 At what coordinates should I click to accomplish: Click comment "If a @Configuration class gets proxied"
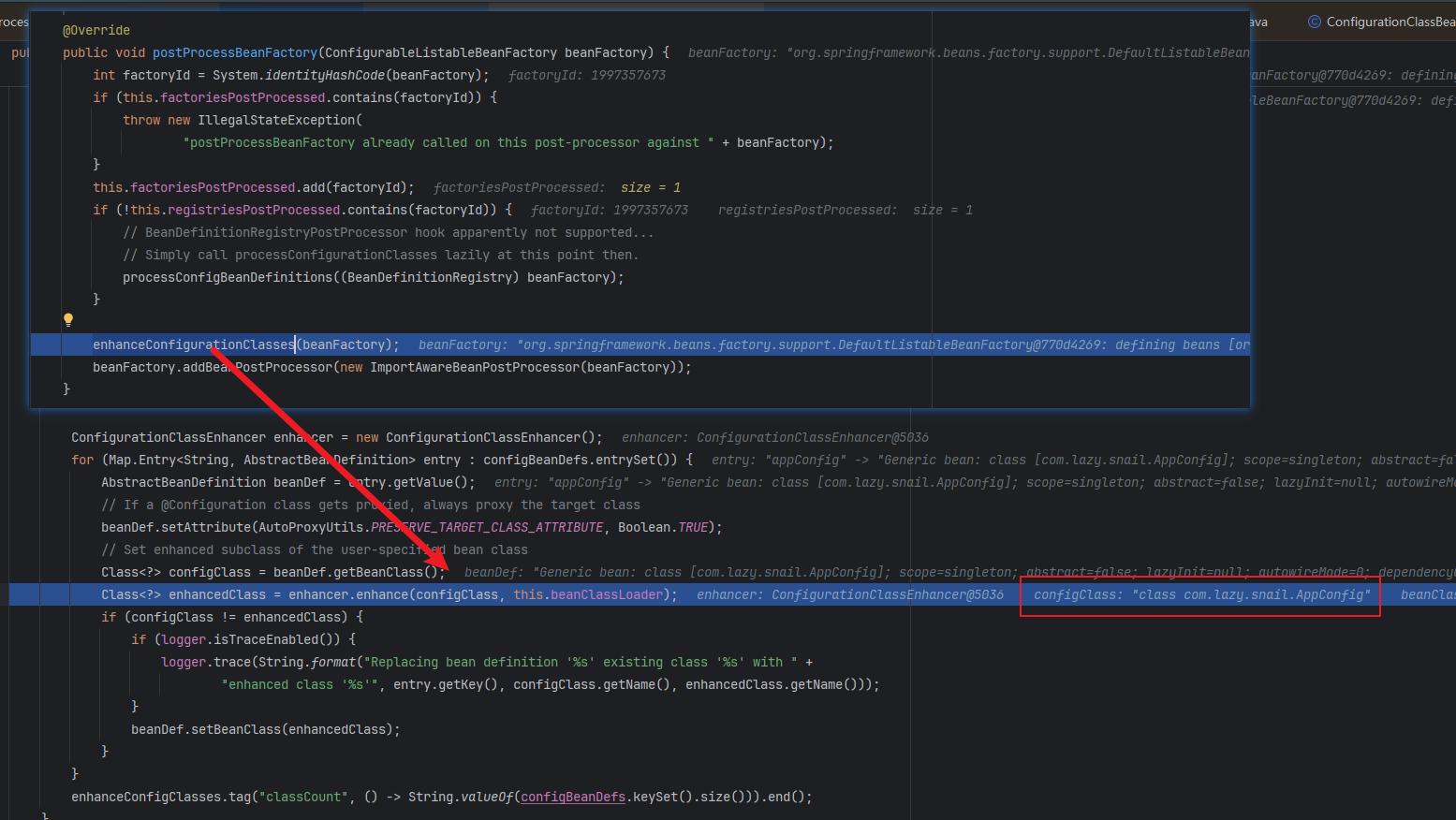pos(371,505)
